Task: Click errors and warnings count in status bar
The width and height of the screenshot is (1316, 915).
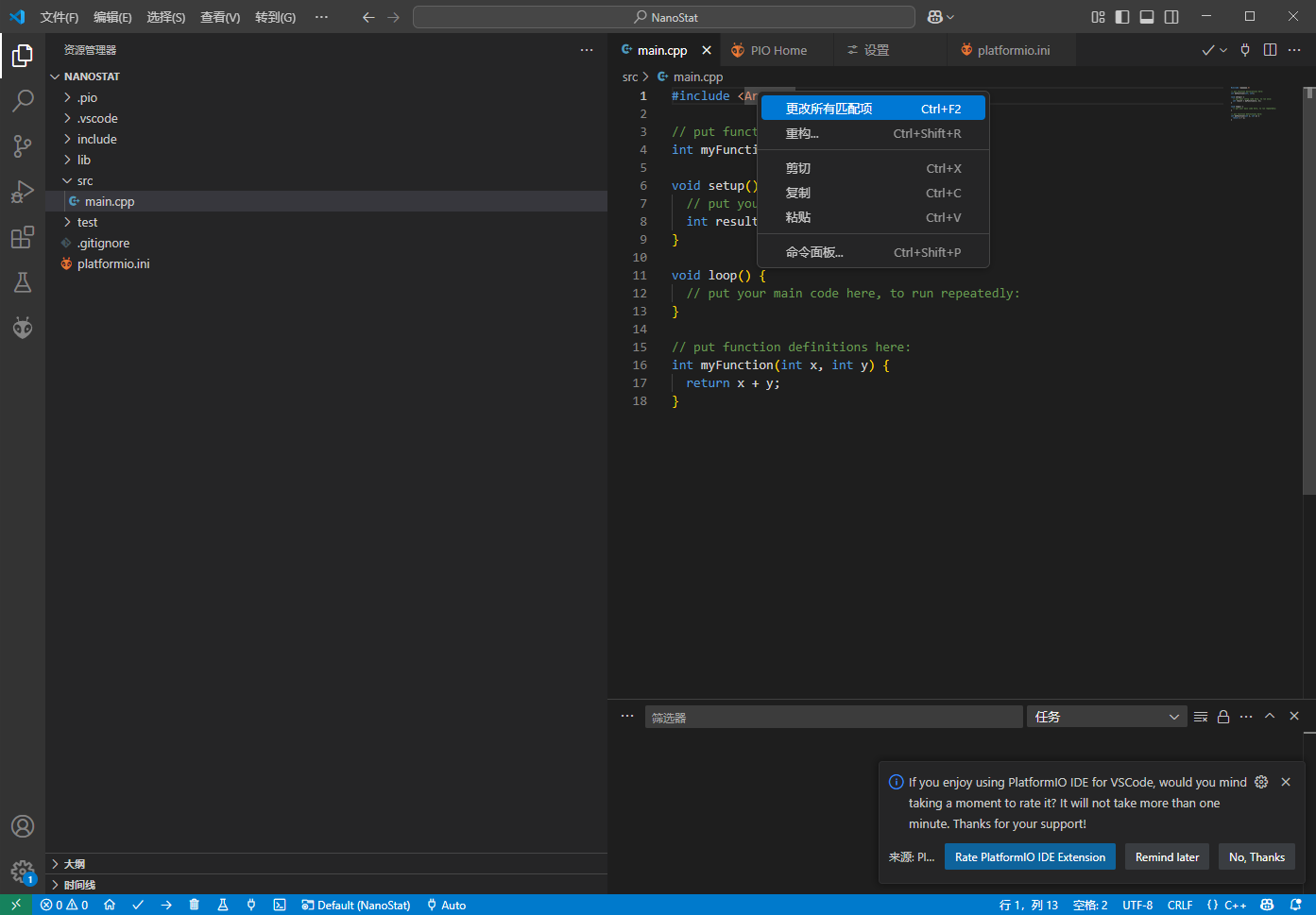Action: [x=64, y=905]
